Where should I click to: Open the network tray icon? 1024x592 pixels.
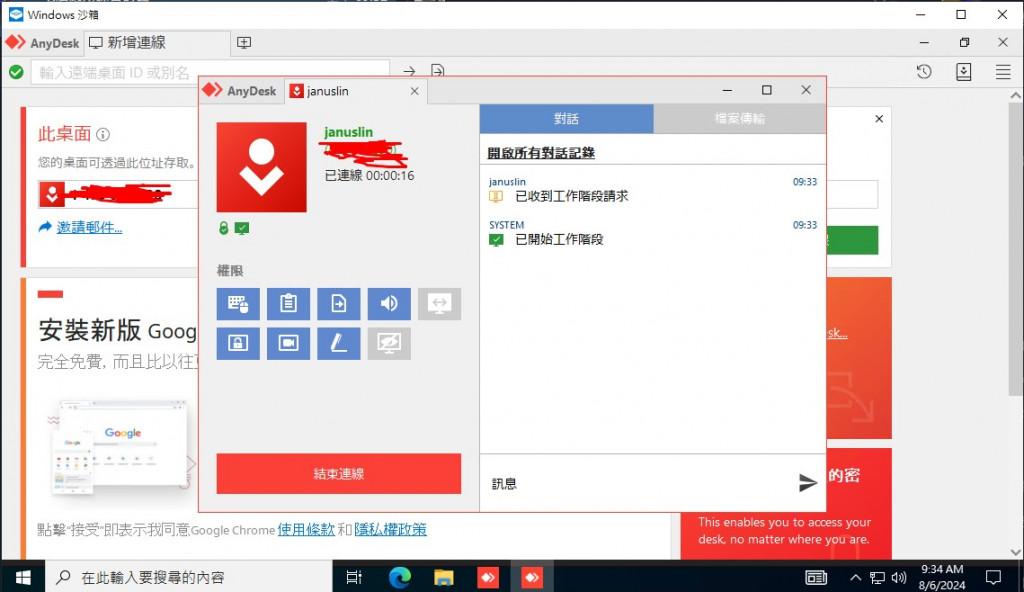pos(878,578)
